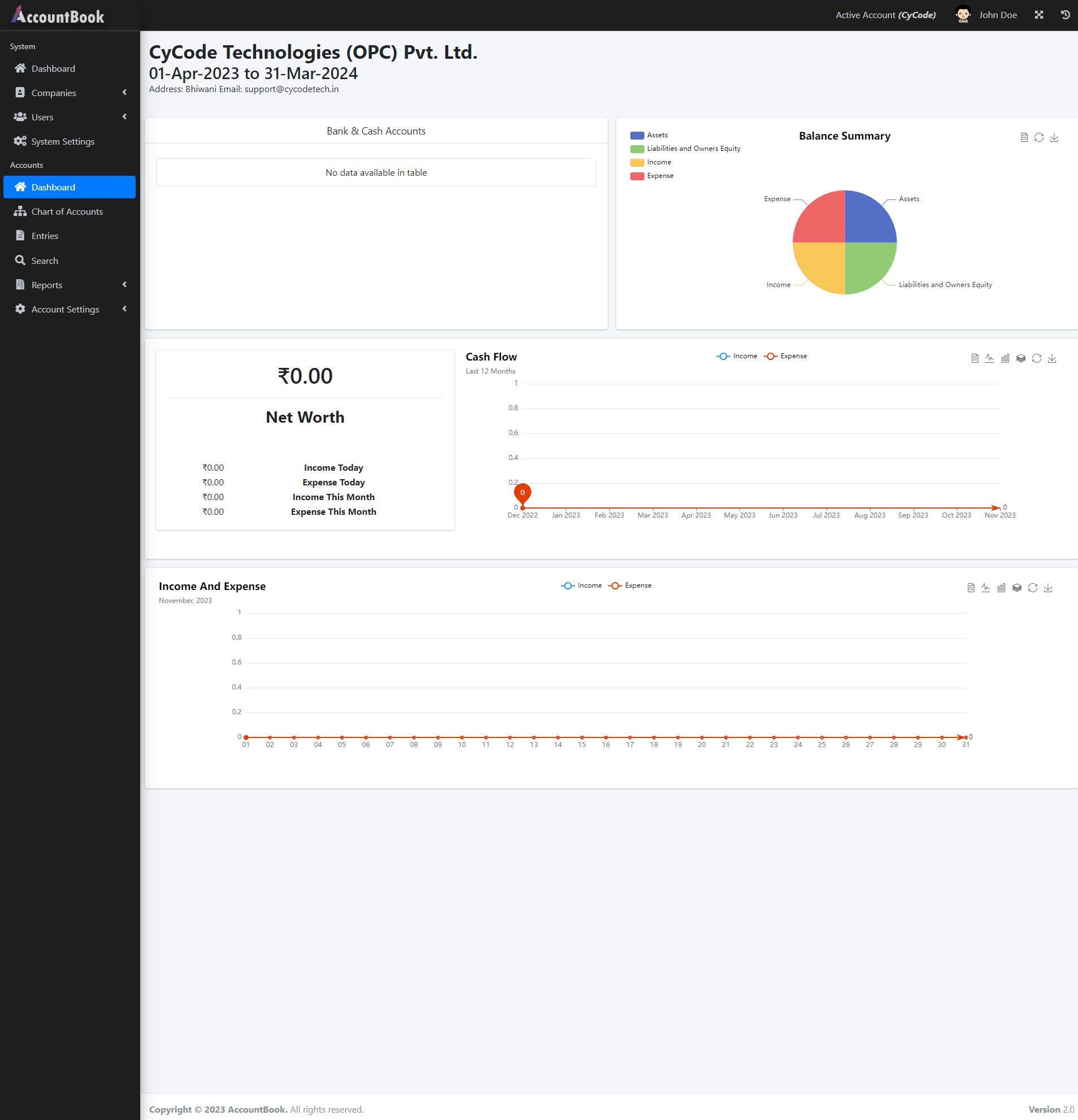Screen dimensions: 1078x1120
Task: Download the Balance Summary chart image
Action: (1054, 137)
